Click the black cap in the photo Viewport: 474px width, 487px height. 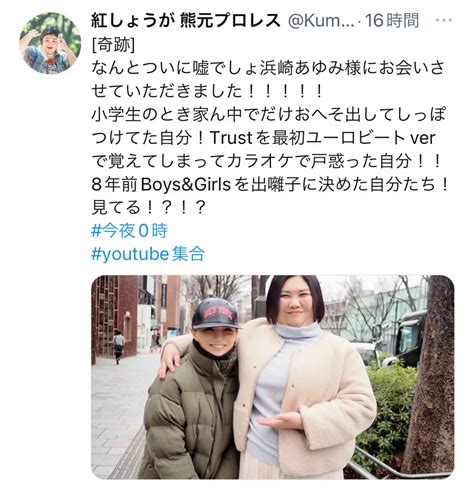pos(215,314)
